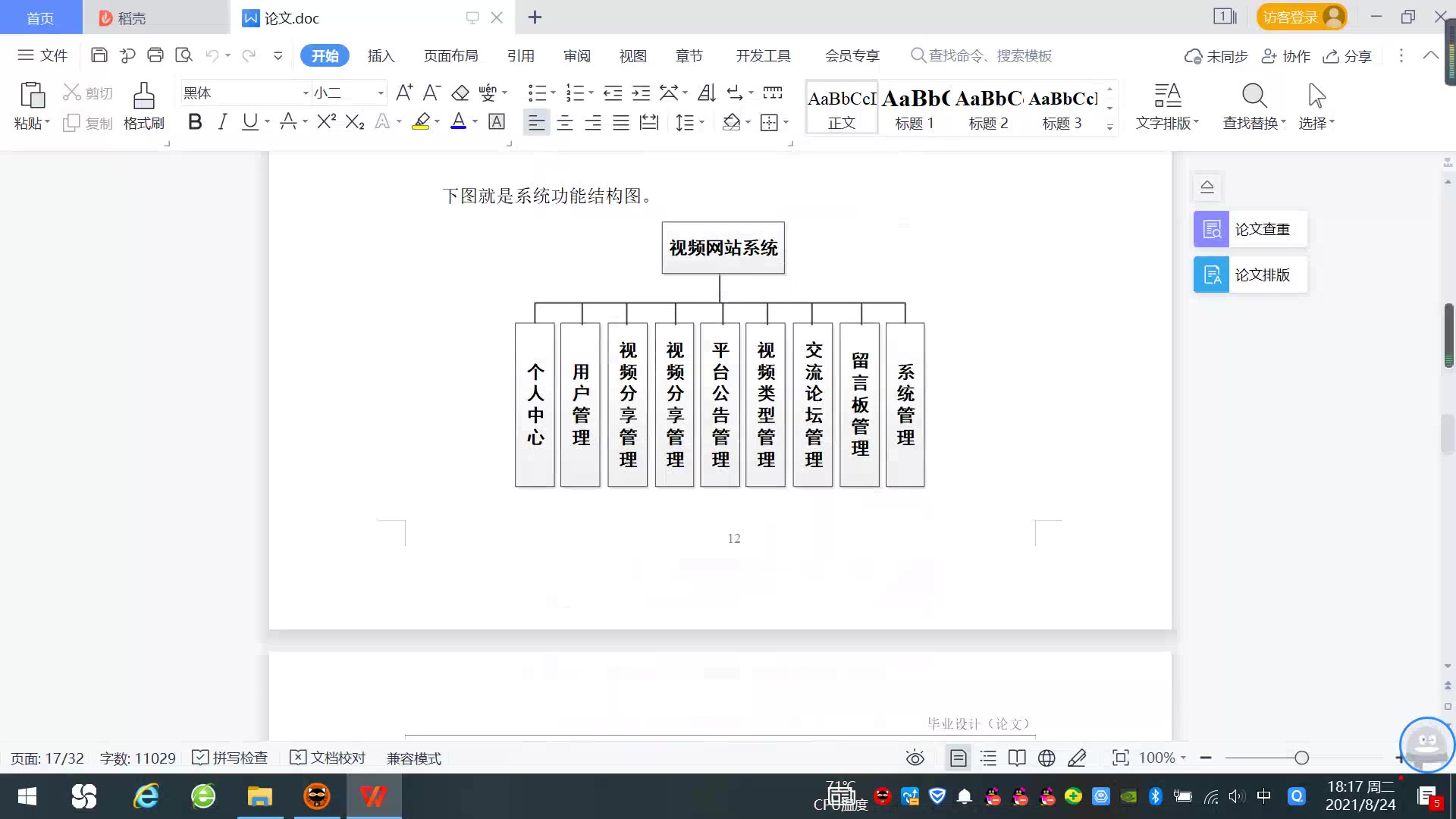Screen dimensions: 1456x819
Task: Switch to reading layout book icon
Action: tap(1017, 758)
